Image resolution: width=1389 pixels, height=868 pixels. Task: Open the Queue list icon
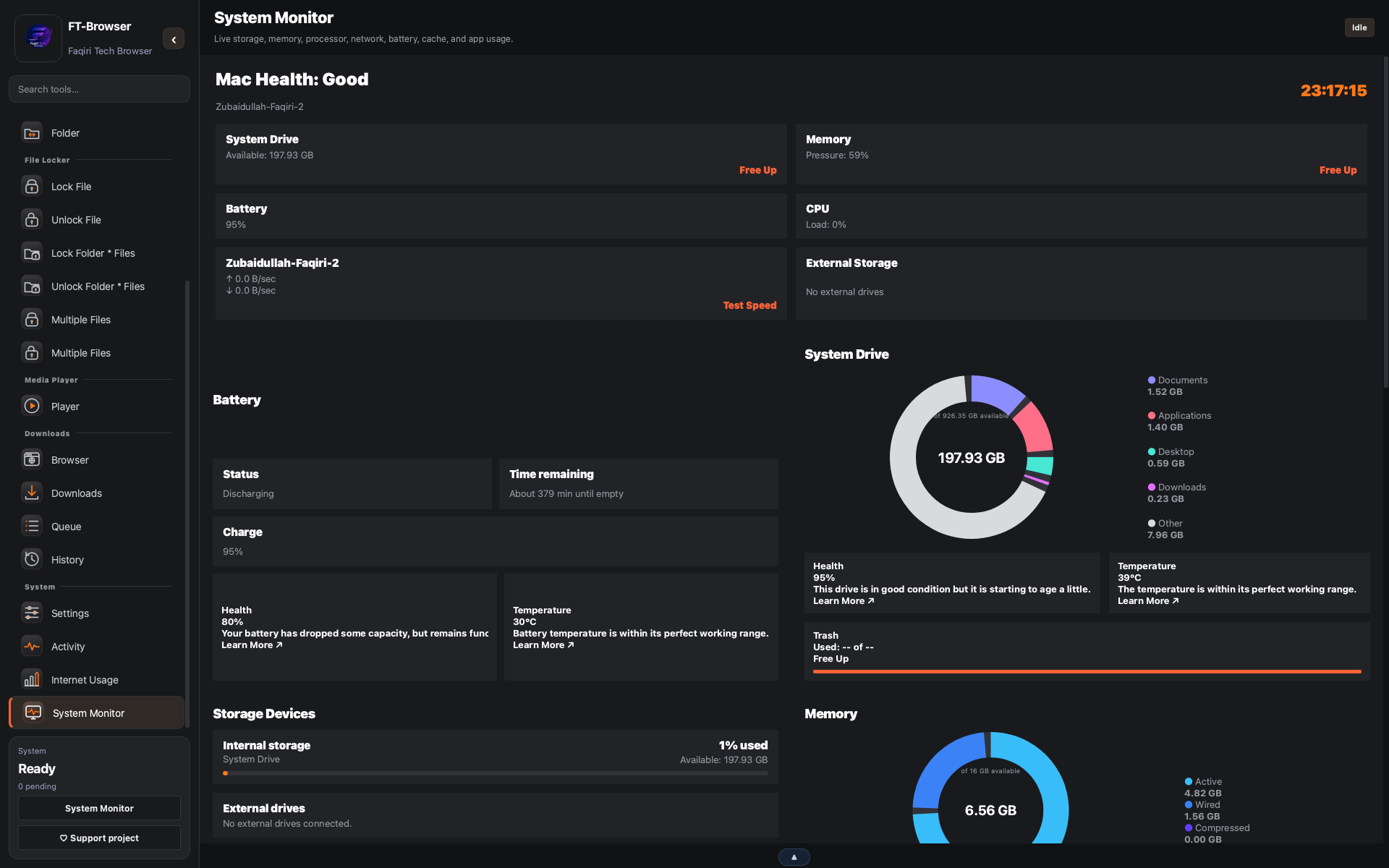[x=32, y=527]
